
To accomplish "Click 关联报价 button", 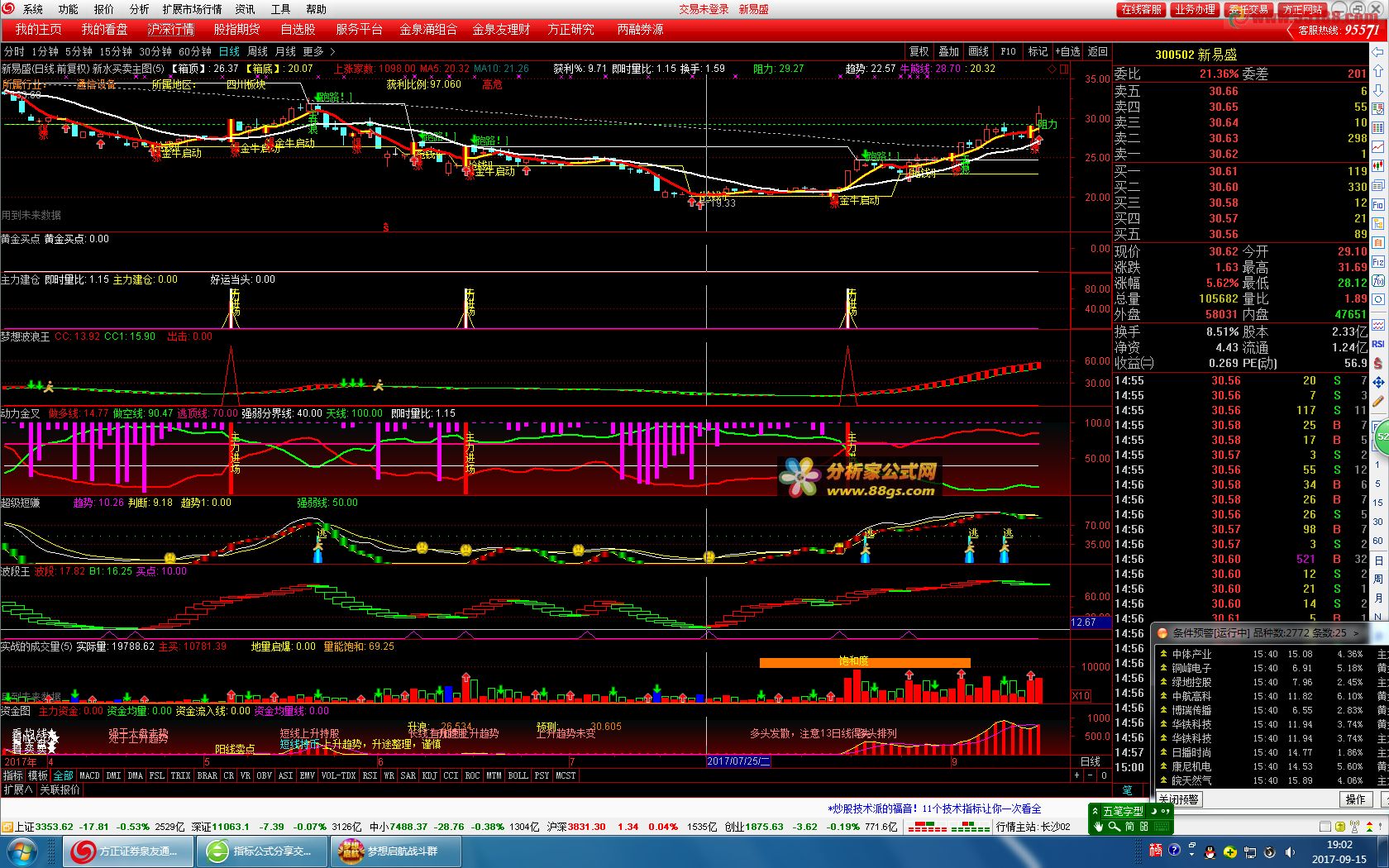I will pos(60,789).
